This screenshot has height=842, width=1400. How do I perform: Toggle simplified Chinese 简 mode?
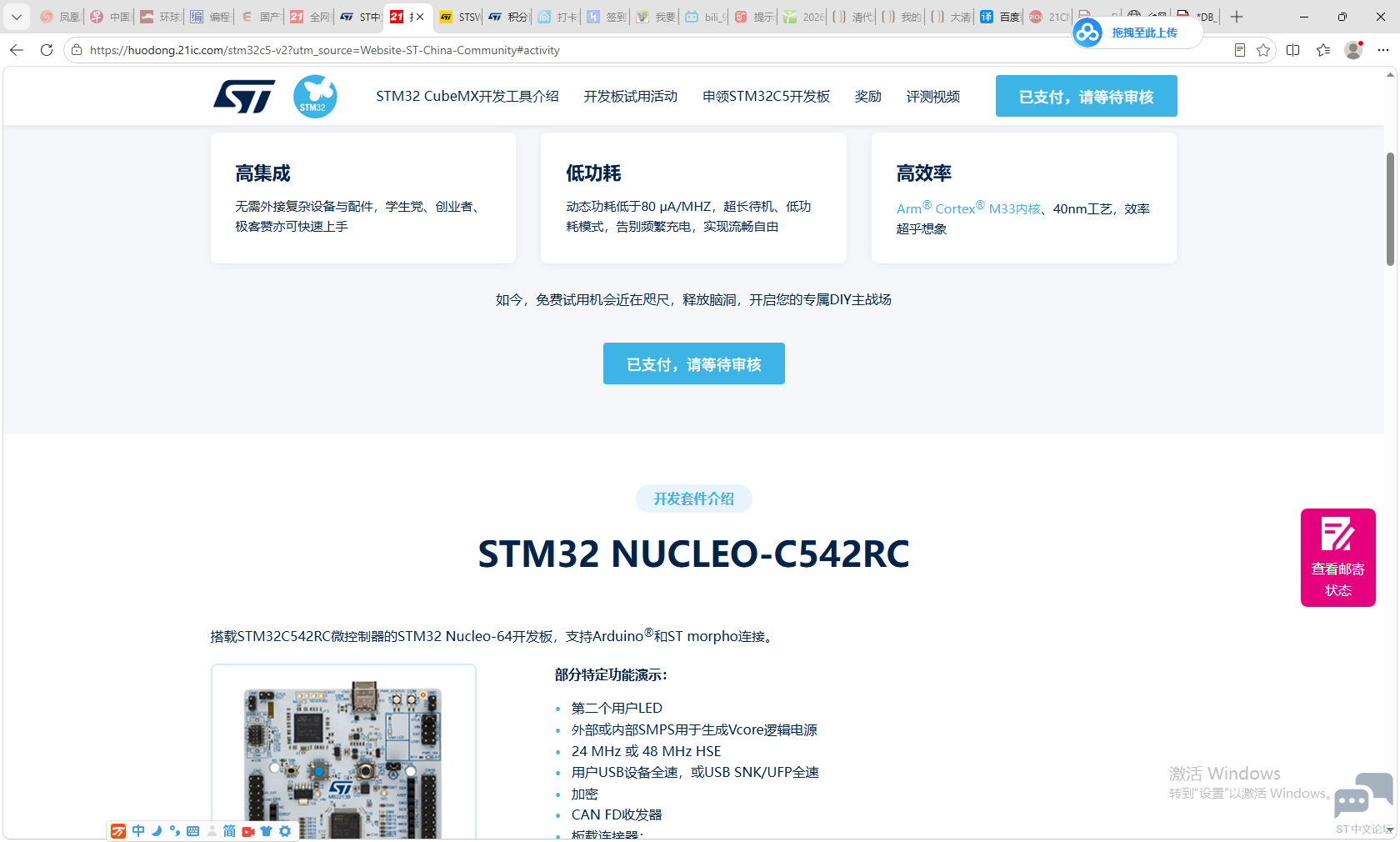229,831
